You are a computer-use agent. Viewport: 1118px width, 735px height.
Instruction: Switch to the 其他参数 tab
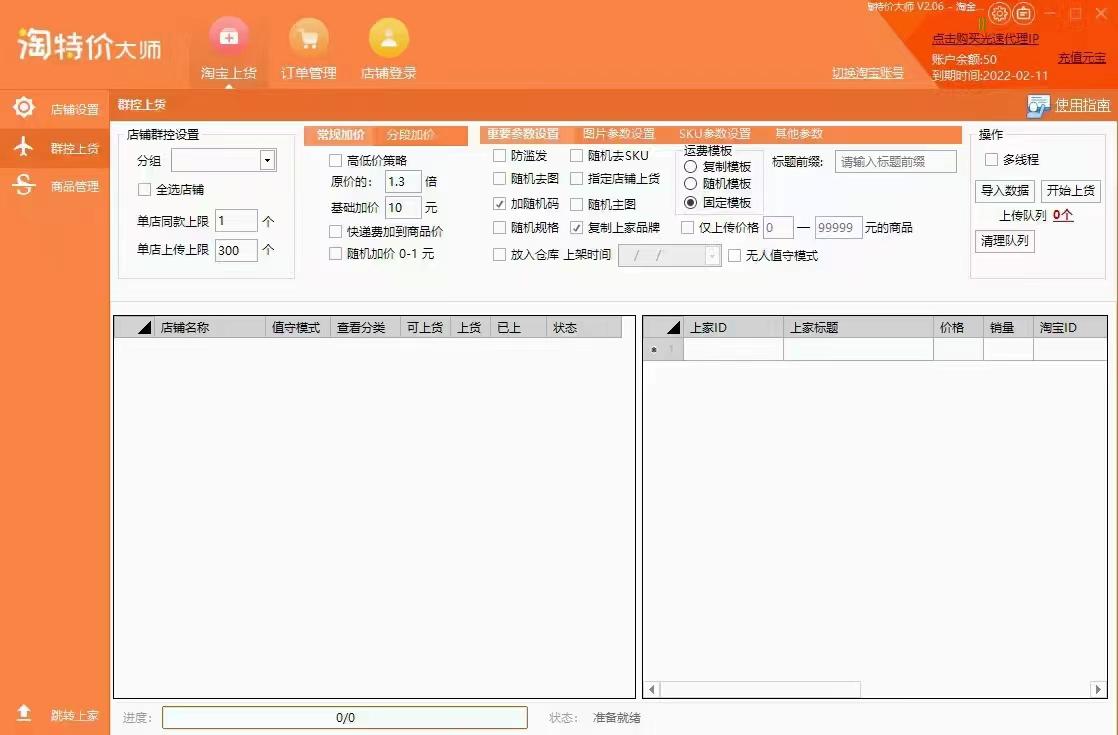click(799, 133)
